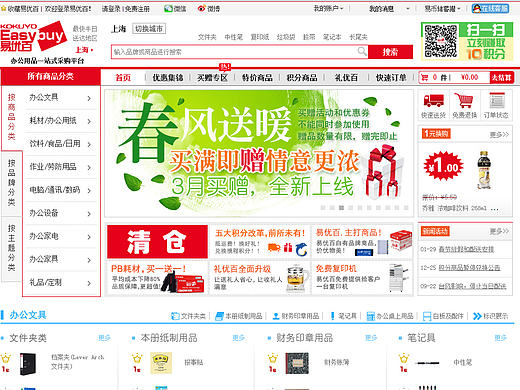
Task: Click the red cart 免费退换 icon
Action: pos(464,100)
